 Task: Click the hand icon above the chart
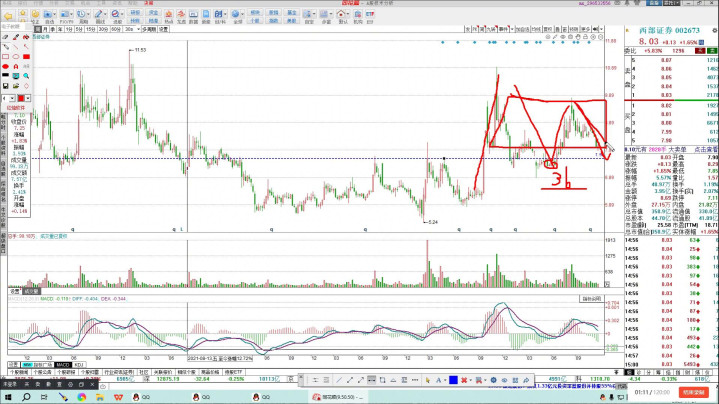coord(578,37)
